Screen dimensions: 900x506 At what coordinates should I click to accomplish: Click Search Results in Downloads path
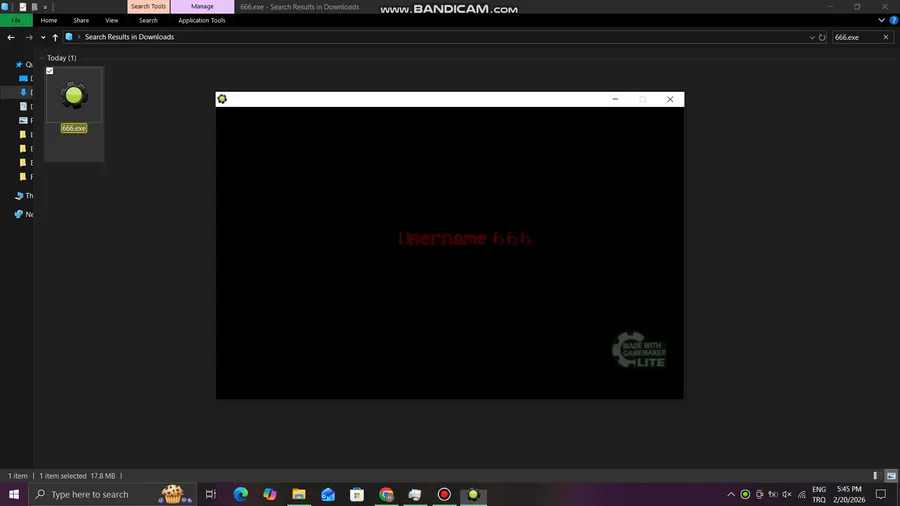click(129, 37)
